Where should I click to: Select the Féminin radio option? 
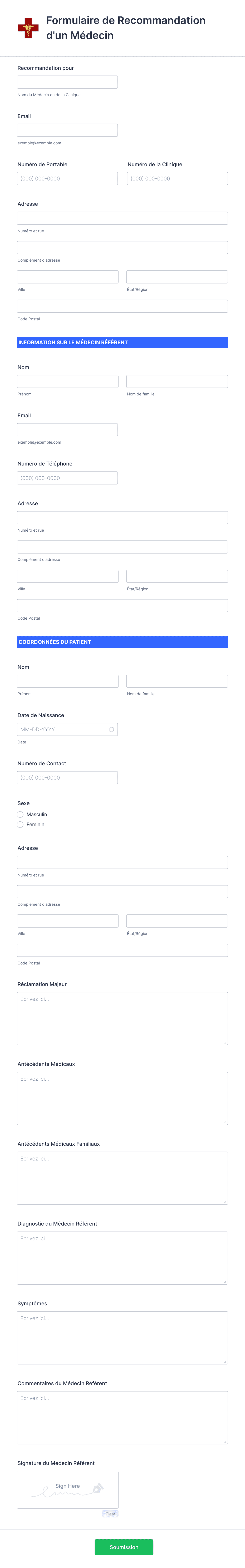20,825
